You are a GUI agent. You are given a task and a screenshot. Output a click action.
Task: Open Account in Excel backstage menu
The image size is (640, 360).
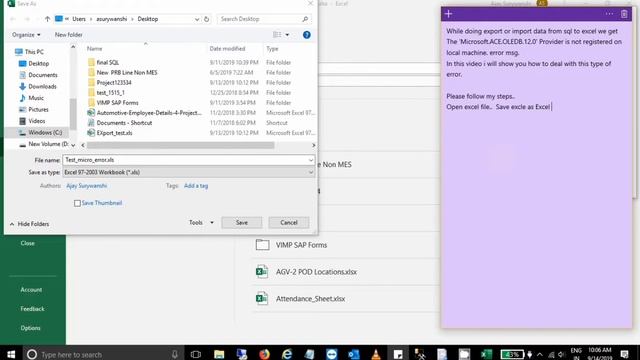click(x=31, y=290)
